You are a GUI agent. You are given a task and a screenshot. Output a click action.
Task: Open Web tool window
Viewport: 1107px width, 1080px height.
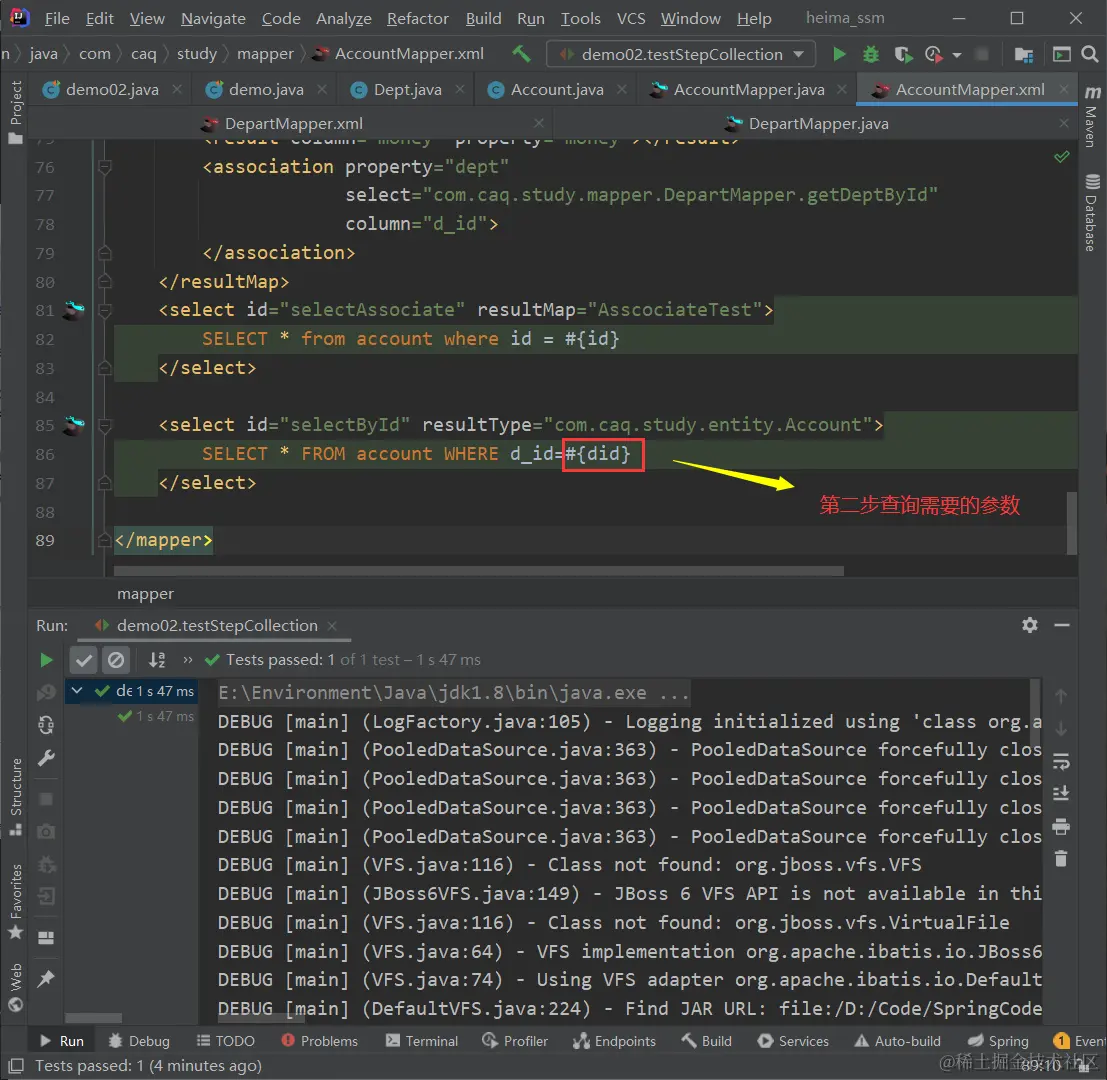coord(15,987)
